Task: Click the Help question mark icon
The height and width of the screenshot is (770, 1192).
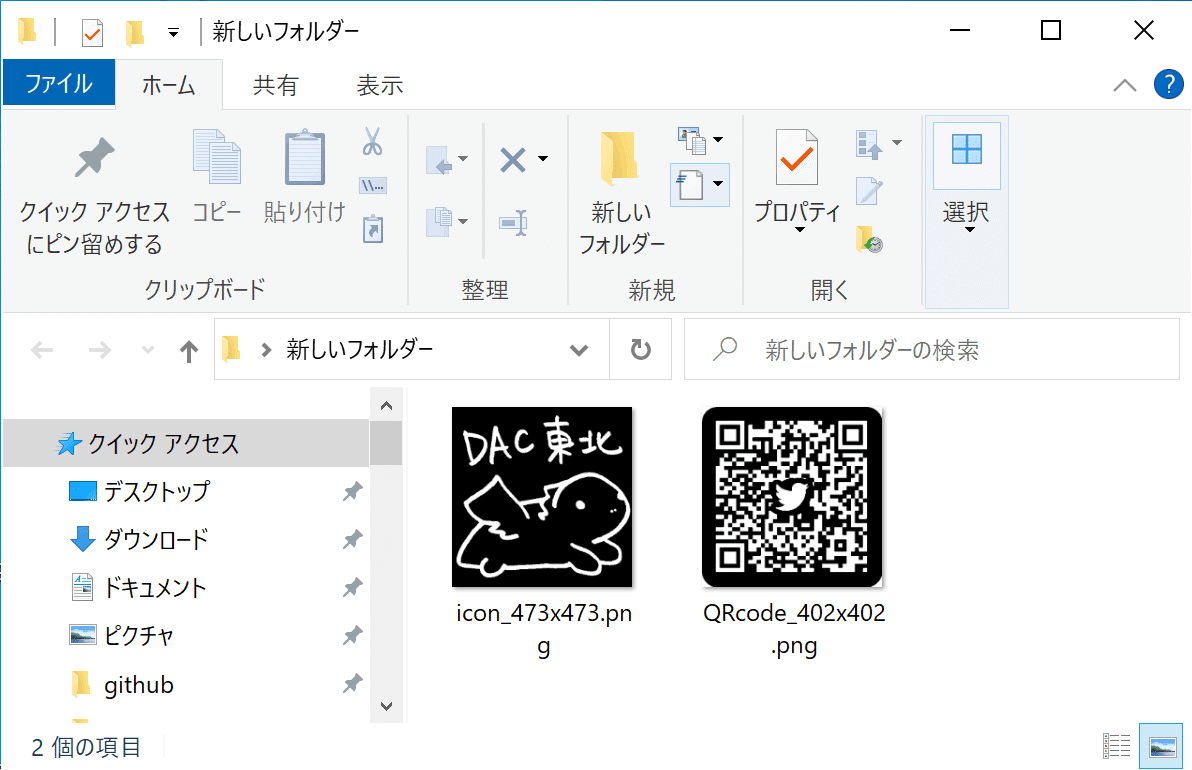Action: pos(1168,84)
